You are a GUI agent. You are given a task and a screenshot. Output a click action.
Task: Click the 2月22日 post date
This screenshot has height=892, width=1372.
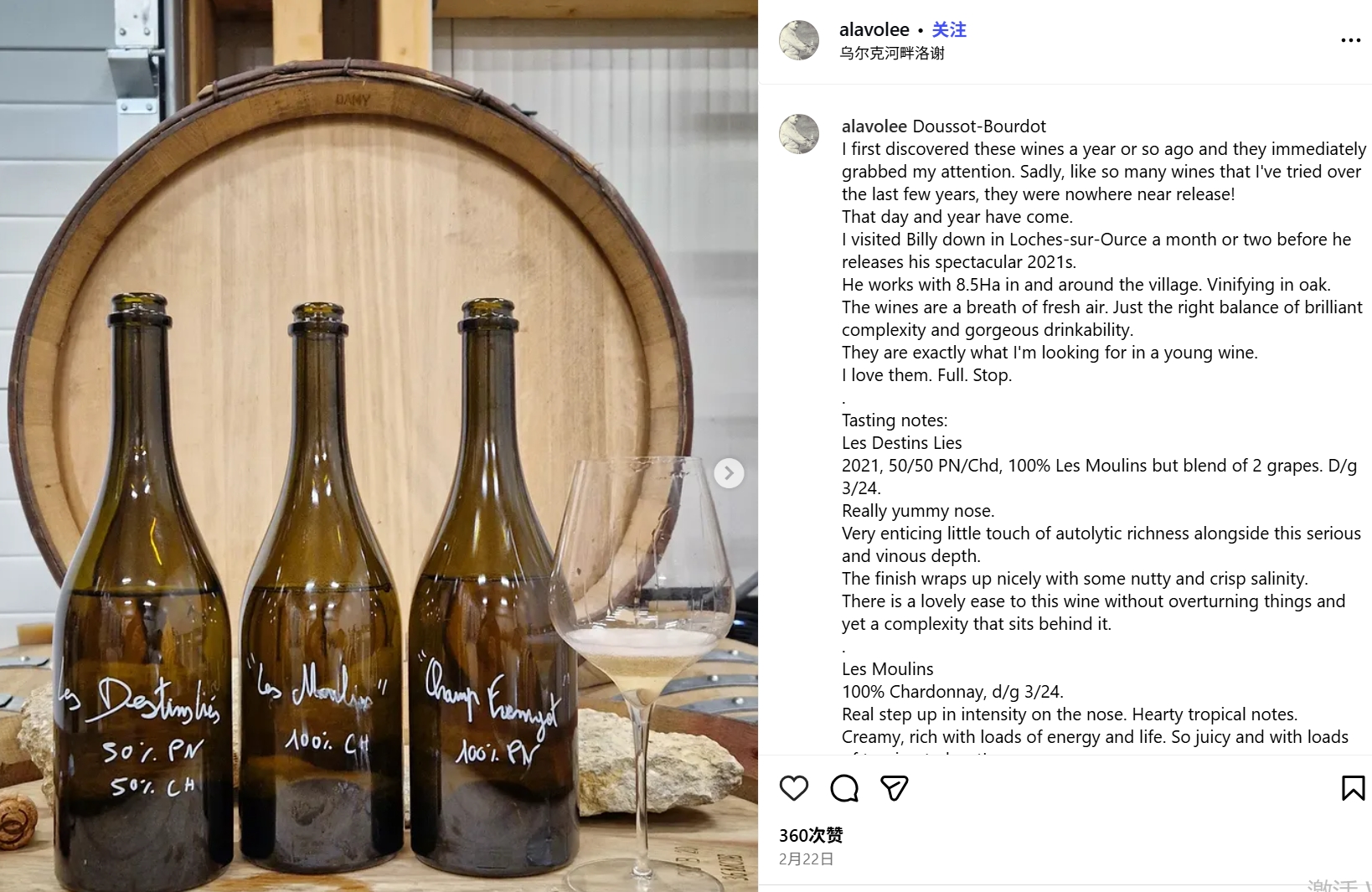(806, 859)
